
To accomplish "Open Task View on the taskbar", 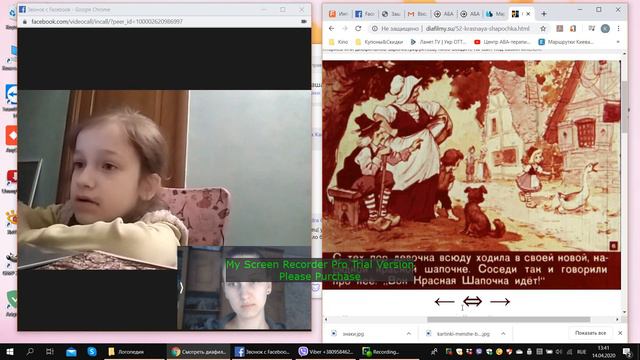I will pos(50,351).
